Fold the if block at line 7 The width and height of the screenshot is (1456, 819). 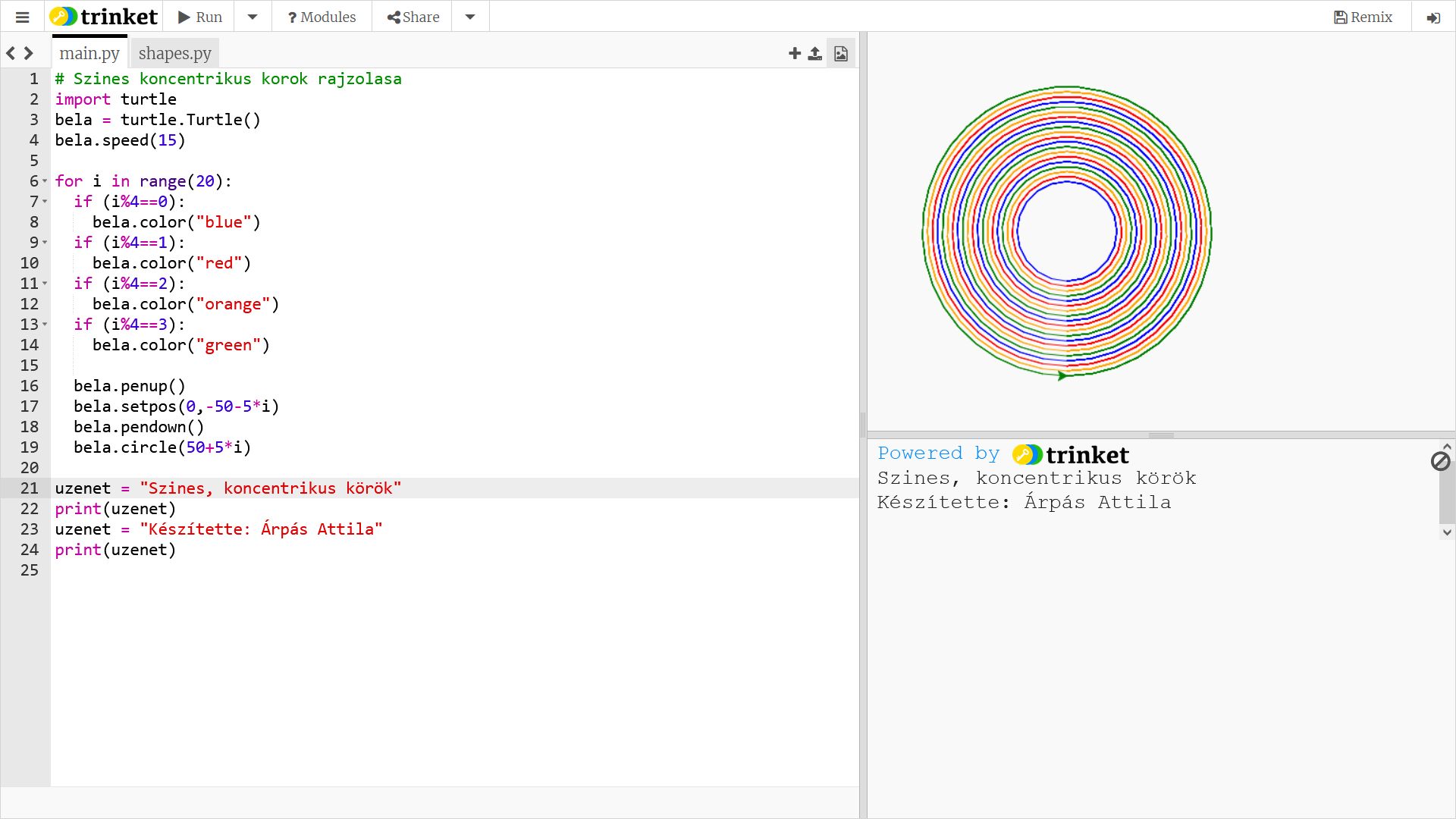(x=45, y=202)
